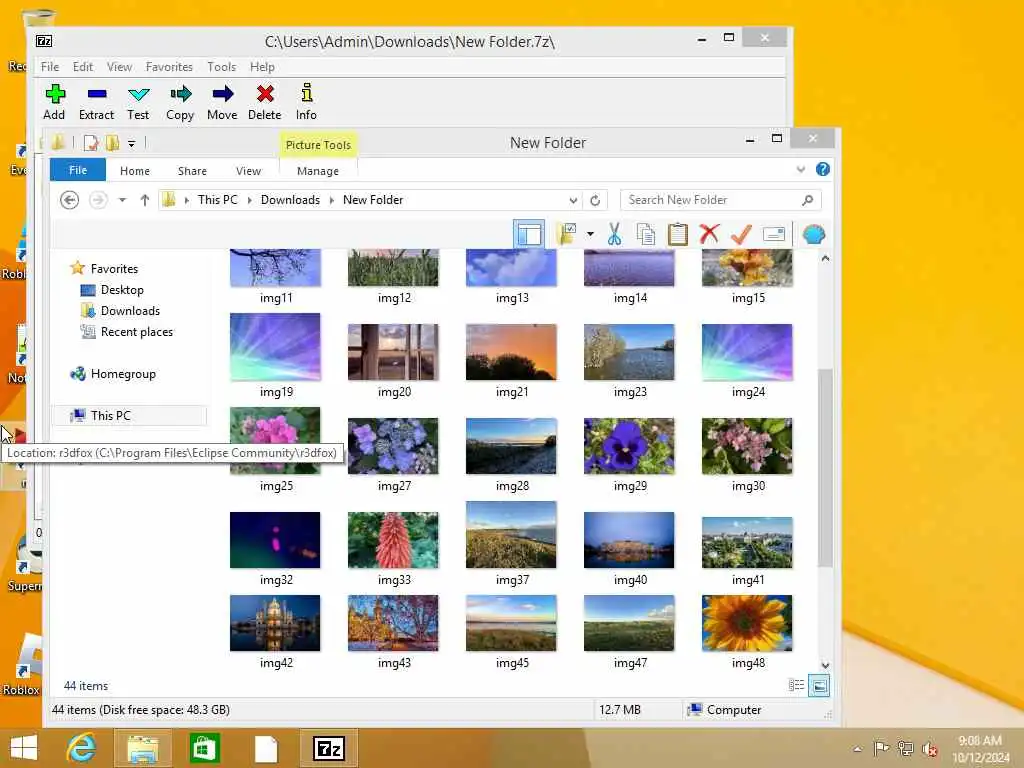Switch to the Share ribbon tab

click(192, 170)
